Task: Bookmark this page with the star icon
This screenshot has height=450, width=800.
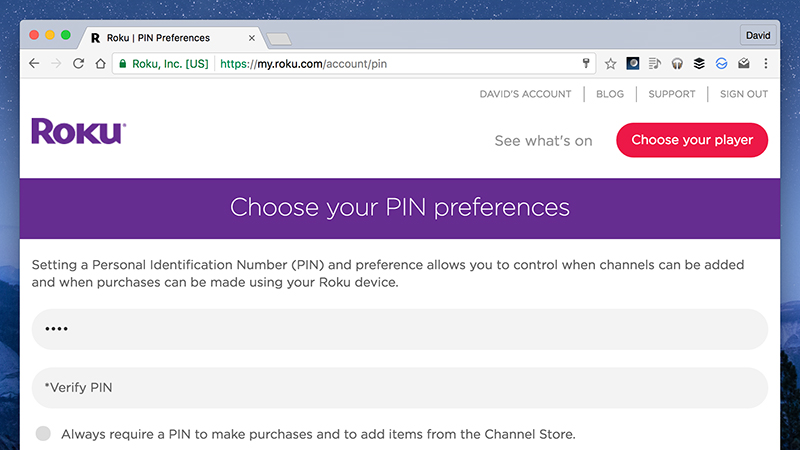Action: (610, 64)
